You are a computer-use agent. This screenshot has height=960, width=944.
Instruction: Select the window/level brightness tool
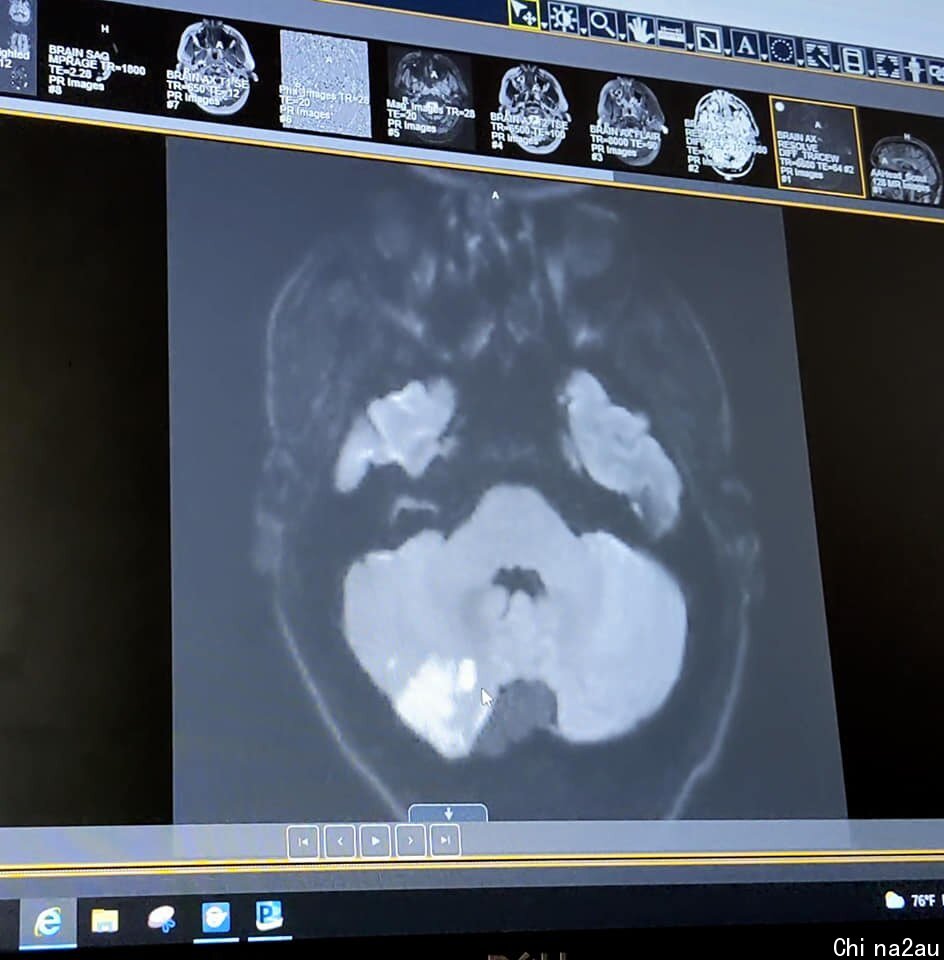point(563,18)
